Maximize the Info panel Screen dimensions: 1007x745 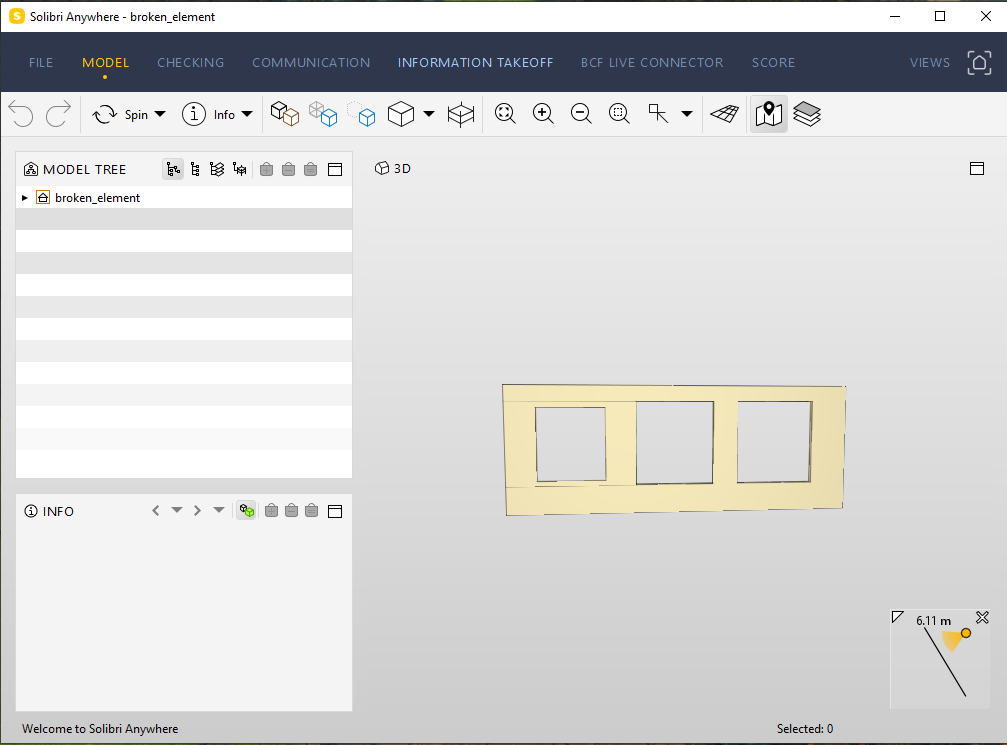pos(335,511)
